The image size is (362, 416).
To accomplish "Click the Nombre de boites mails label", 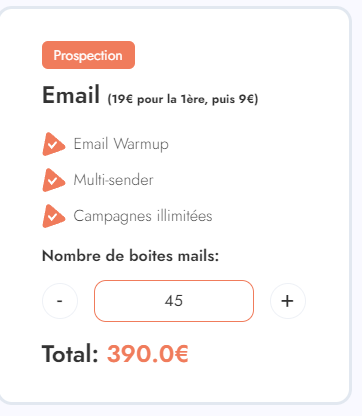I will point(130,256).
